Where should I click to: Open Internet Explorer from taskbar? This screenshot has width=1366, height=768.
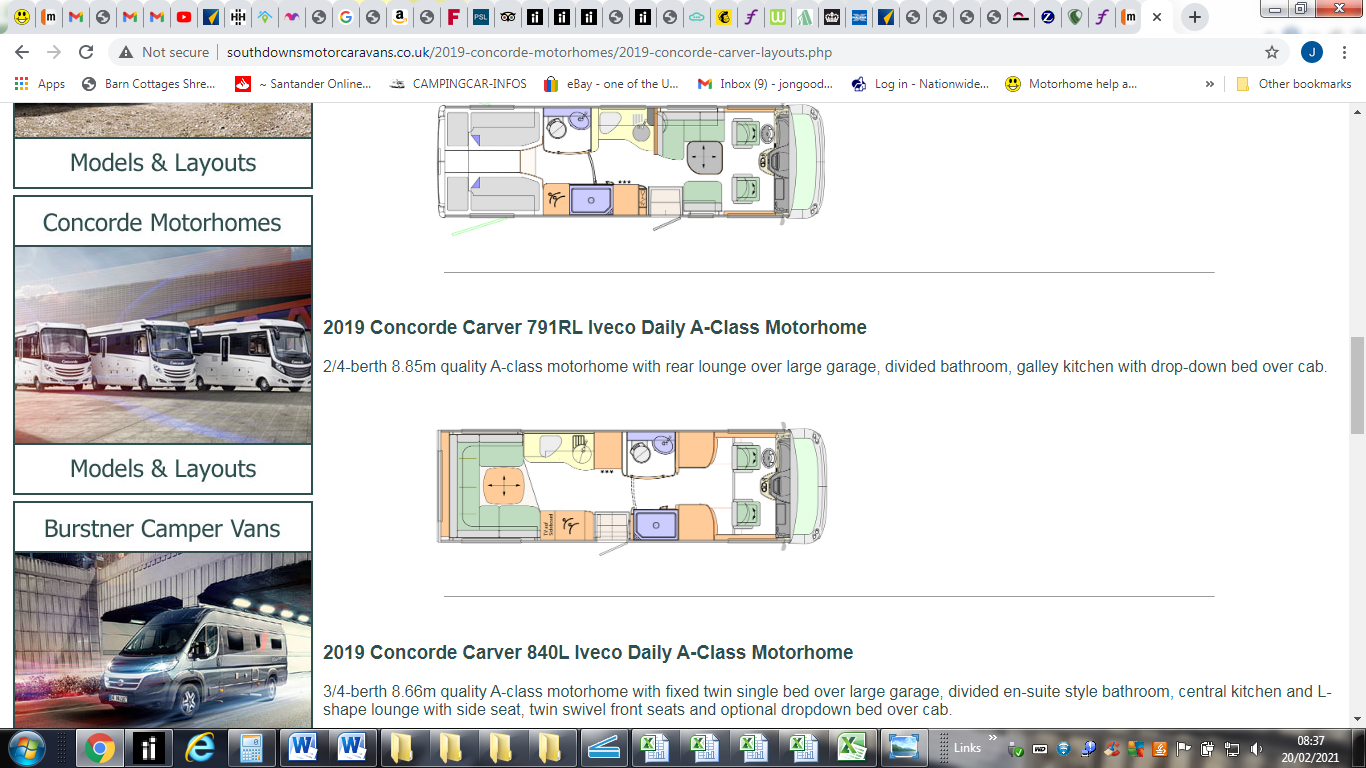pyautogui.click(x=201, y=748)
